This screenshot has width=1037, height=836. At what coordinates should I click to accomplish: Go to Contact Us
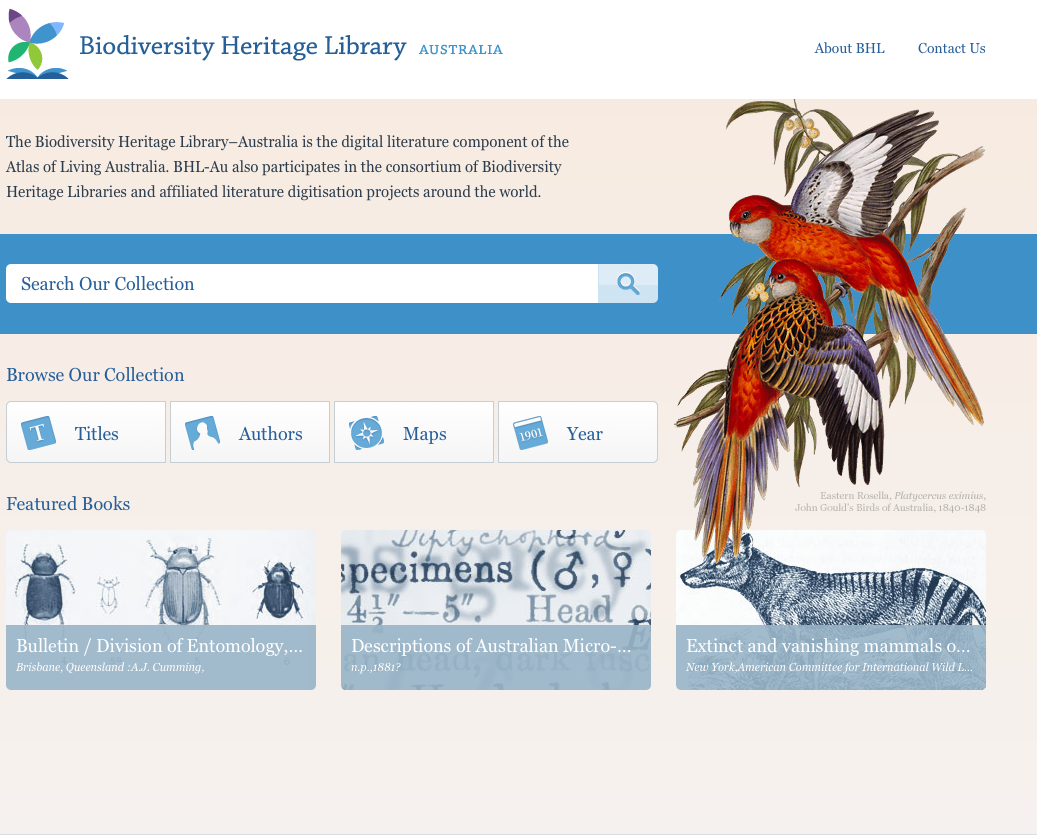pos(951,48)
